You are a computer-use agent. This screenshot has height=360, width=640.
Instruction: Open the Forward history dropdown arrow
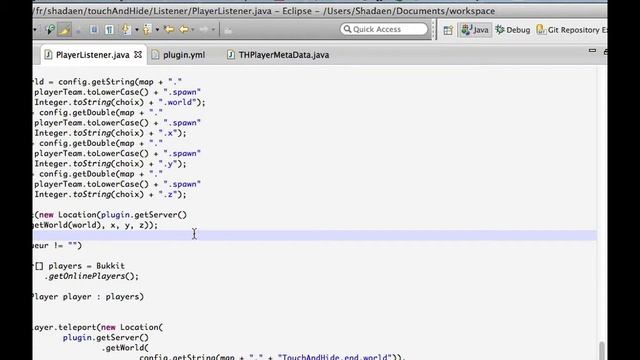[x=213, y=29]
